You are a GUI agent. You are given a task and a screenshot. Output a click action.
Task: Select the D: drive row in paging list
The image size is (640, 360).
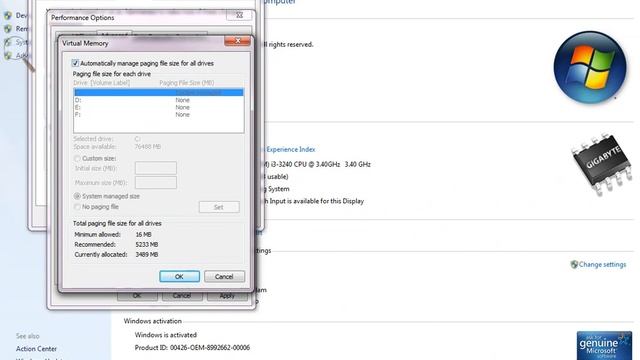coord(159,100)
